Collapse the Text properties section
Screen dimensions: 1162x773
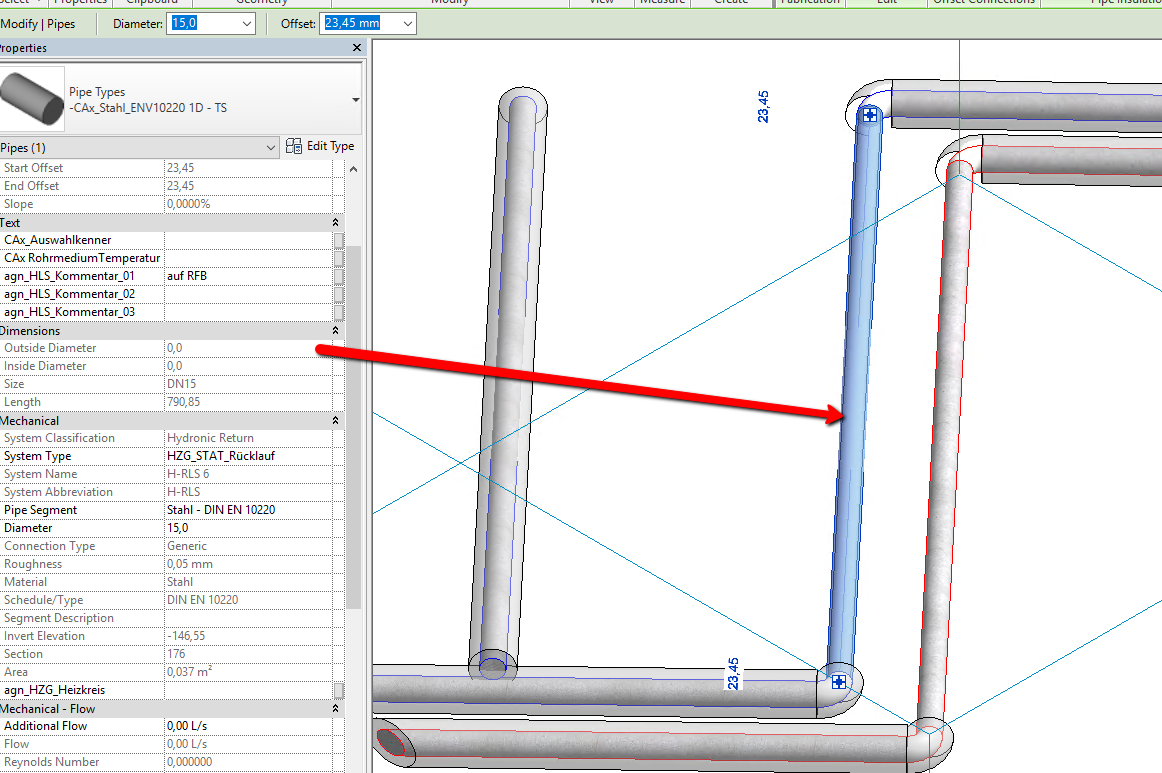[335, 222]
